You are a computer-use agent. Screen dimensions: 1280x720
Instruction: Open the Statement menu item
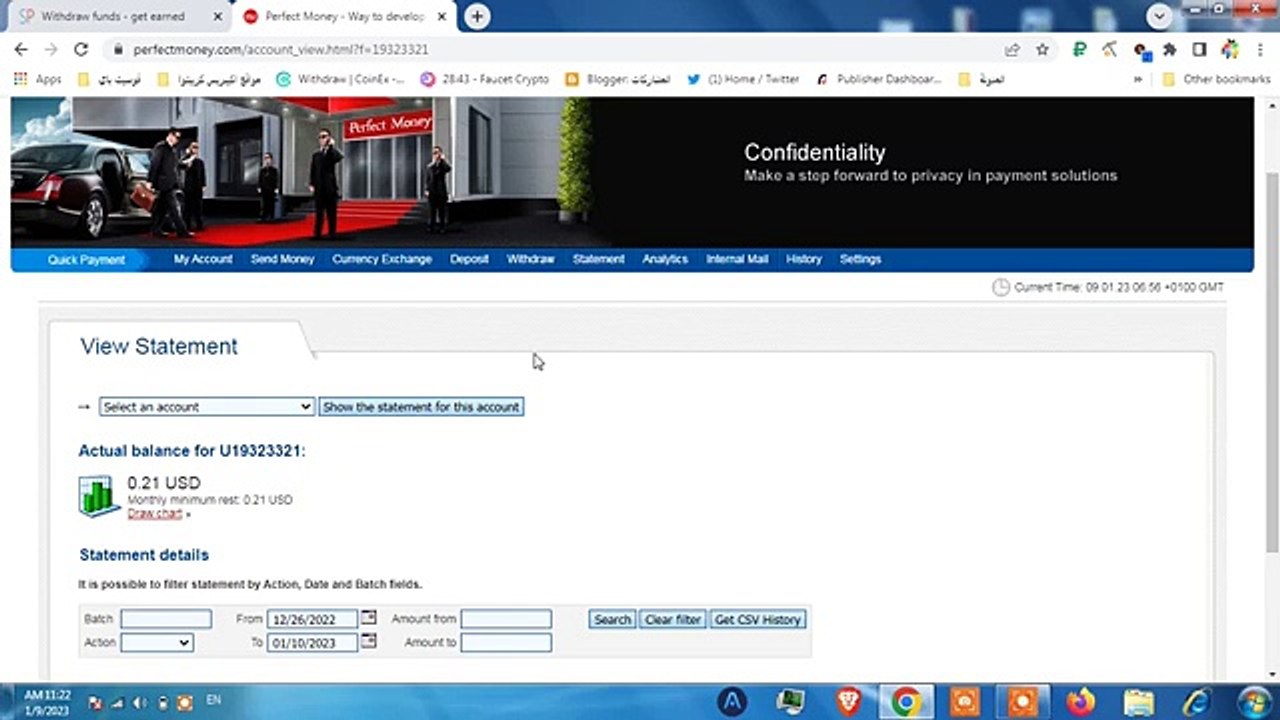pyautogui.click(x=598, y=259)
